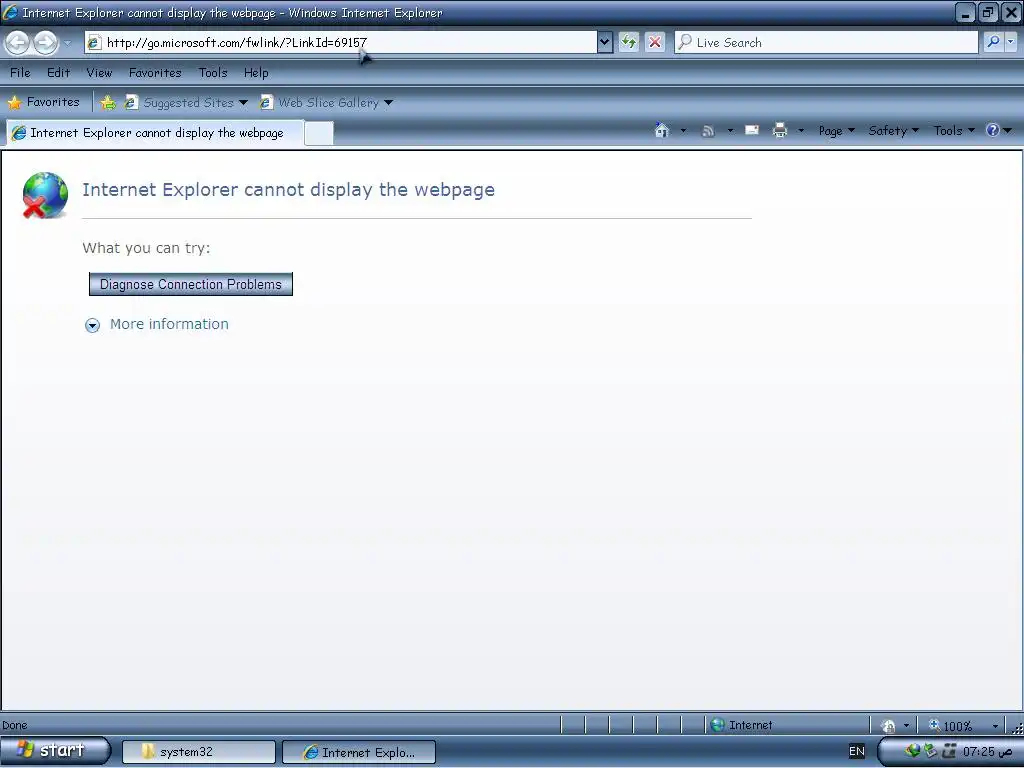Select the 'cannot display the webpage' tab
Viewport: 1024px width, 768px height.
155,133
